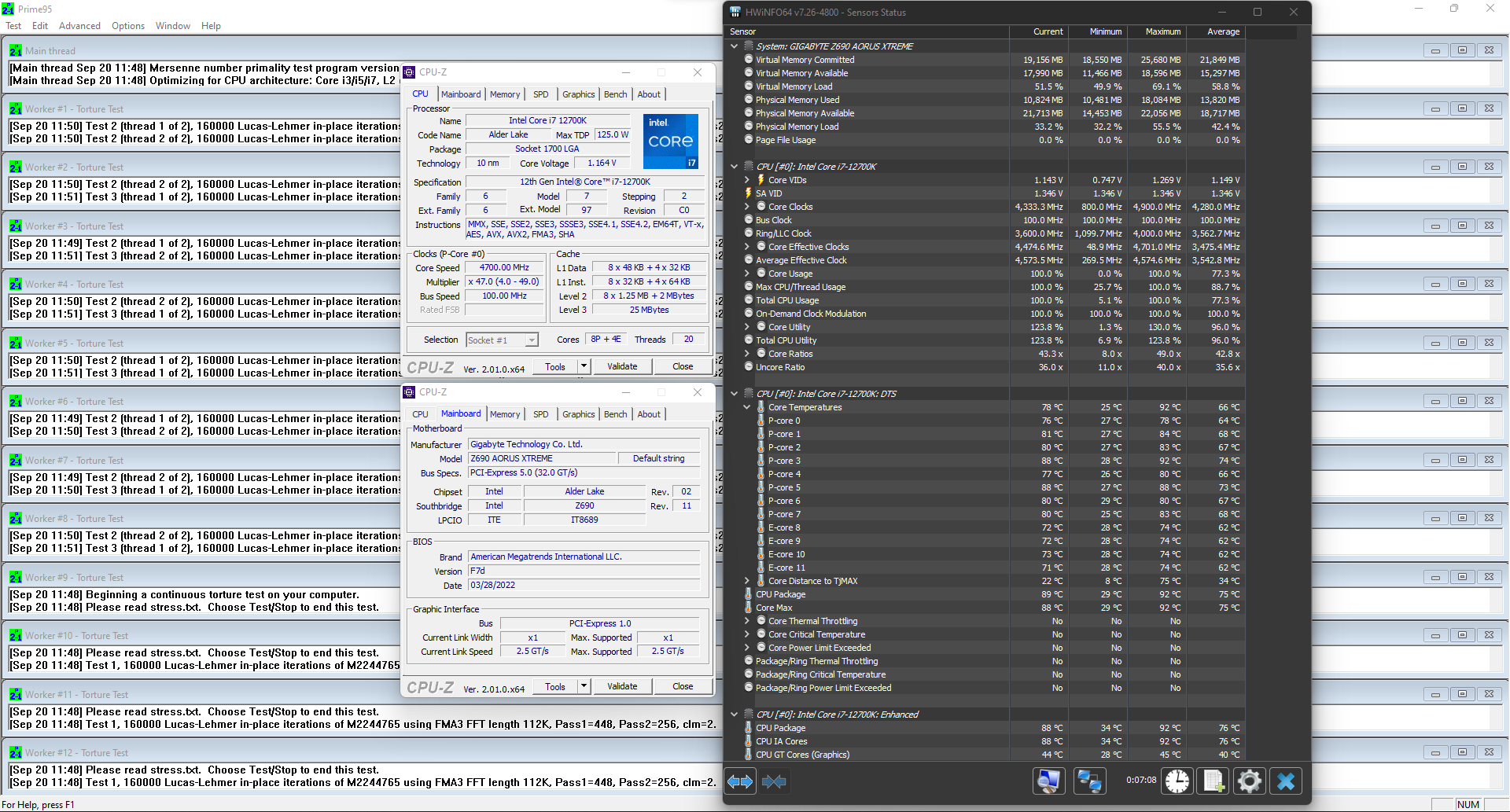Click thermometer icon next to CPU Package 89 °C
This screenshot has height=812, width=1510.
[x=749, y=594]
